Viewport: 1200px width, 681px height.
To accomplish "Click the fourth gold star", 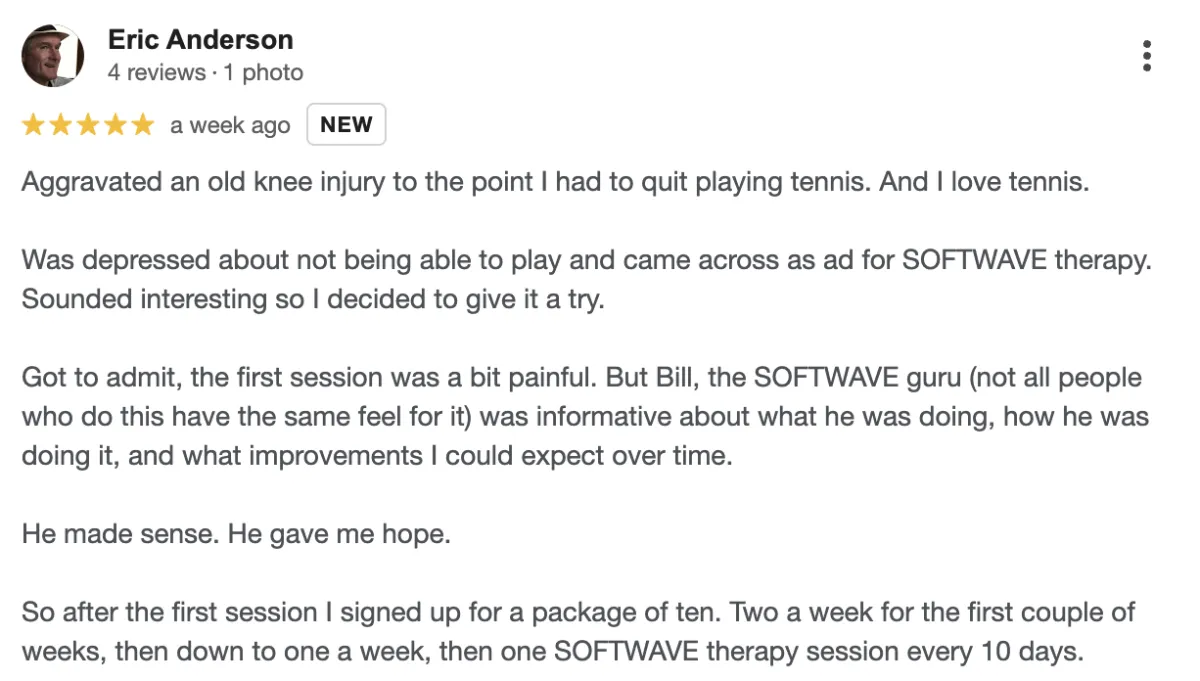I will pyautogui.click(x=115, y=125).
